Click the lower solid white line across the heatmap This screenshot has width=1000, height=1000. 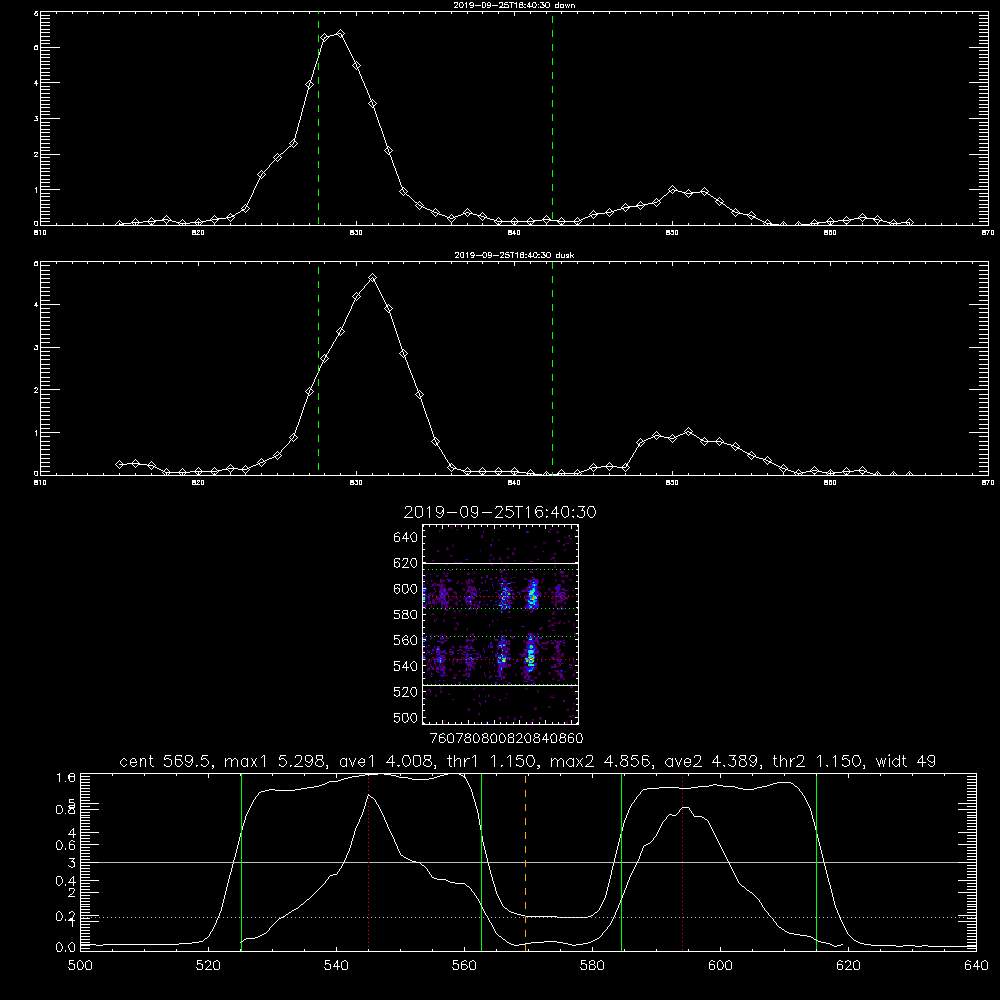501,685
